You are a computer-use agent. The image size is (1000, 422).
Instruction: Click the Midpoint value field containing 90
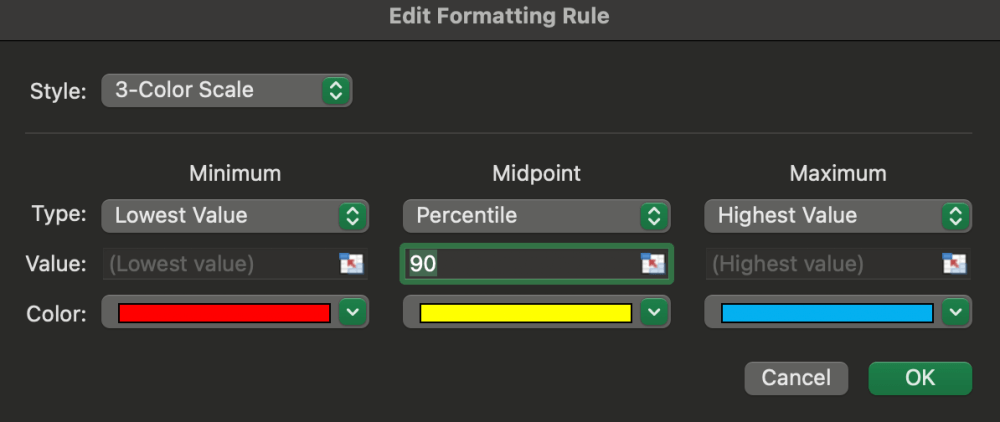point(520,264)
